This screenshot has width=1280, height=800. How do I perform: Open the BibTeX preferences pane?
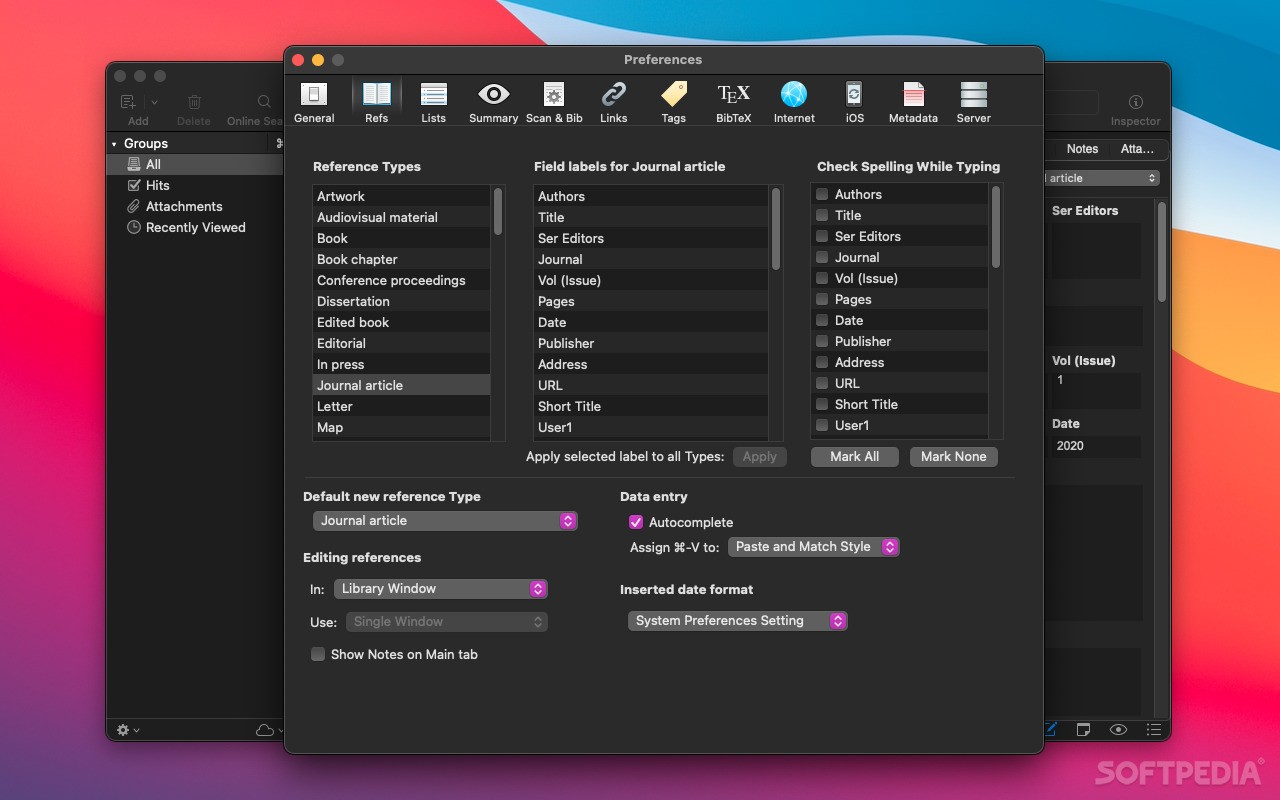tap(733, 100)
